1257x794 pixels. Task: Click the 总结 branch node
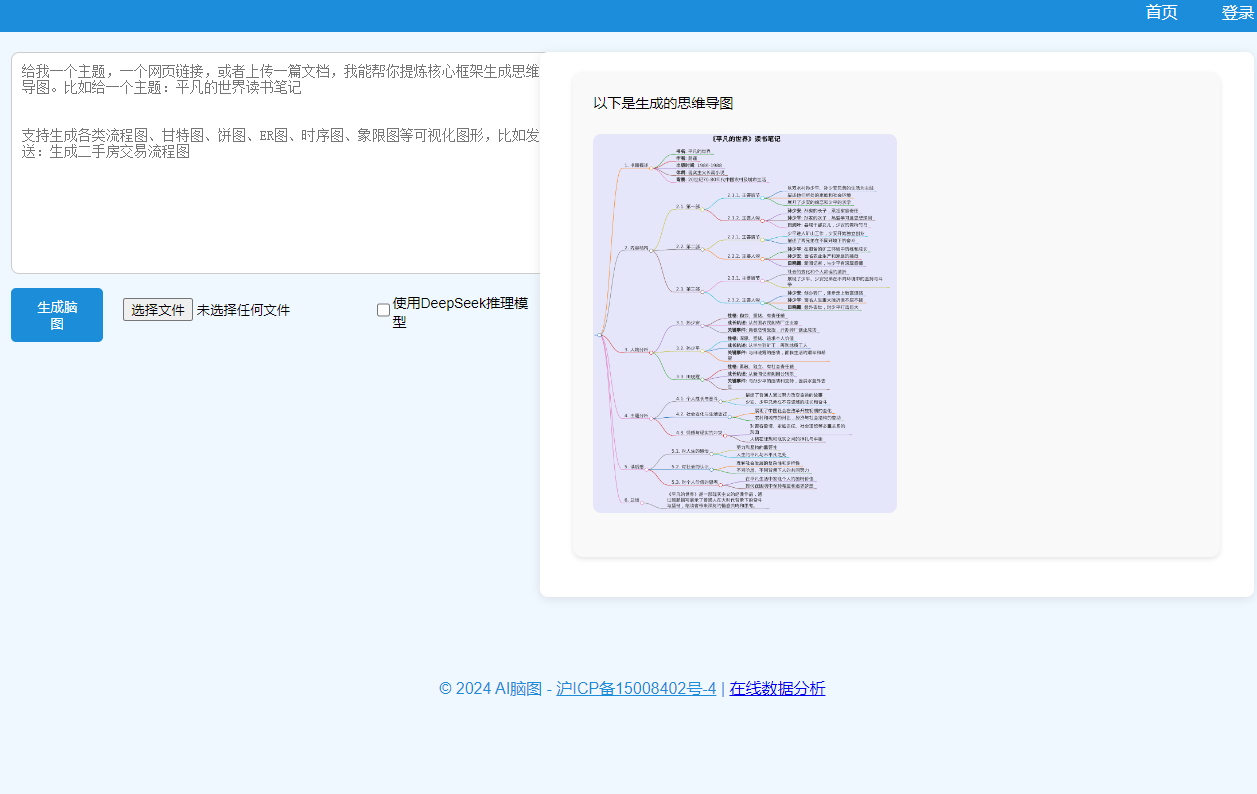pyautogui.click(x=630, y=498)
